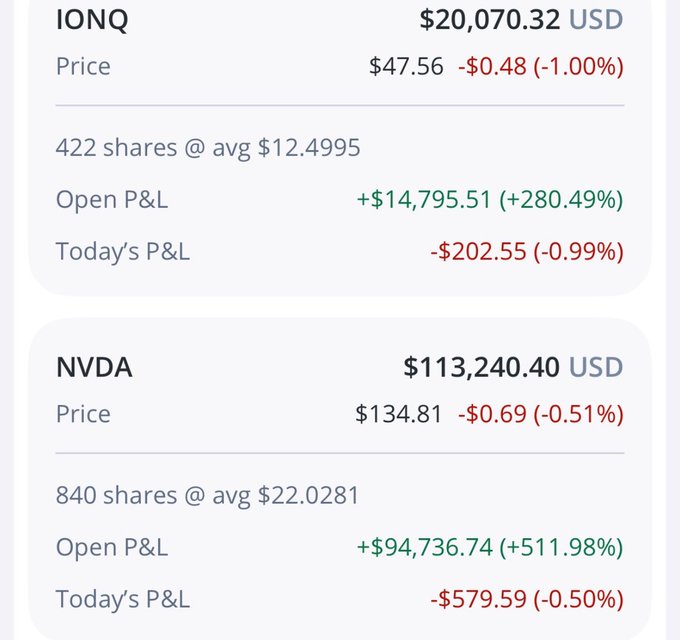This screenshot has width=680, height=640.
Task: Select the 840 shares average cost line
Action: (x=208, y=495)
